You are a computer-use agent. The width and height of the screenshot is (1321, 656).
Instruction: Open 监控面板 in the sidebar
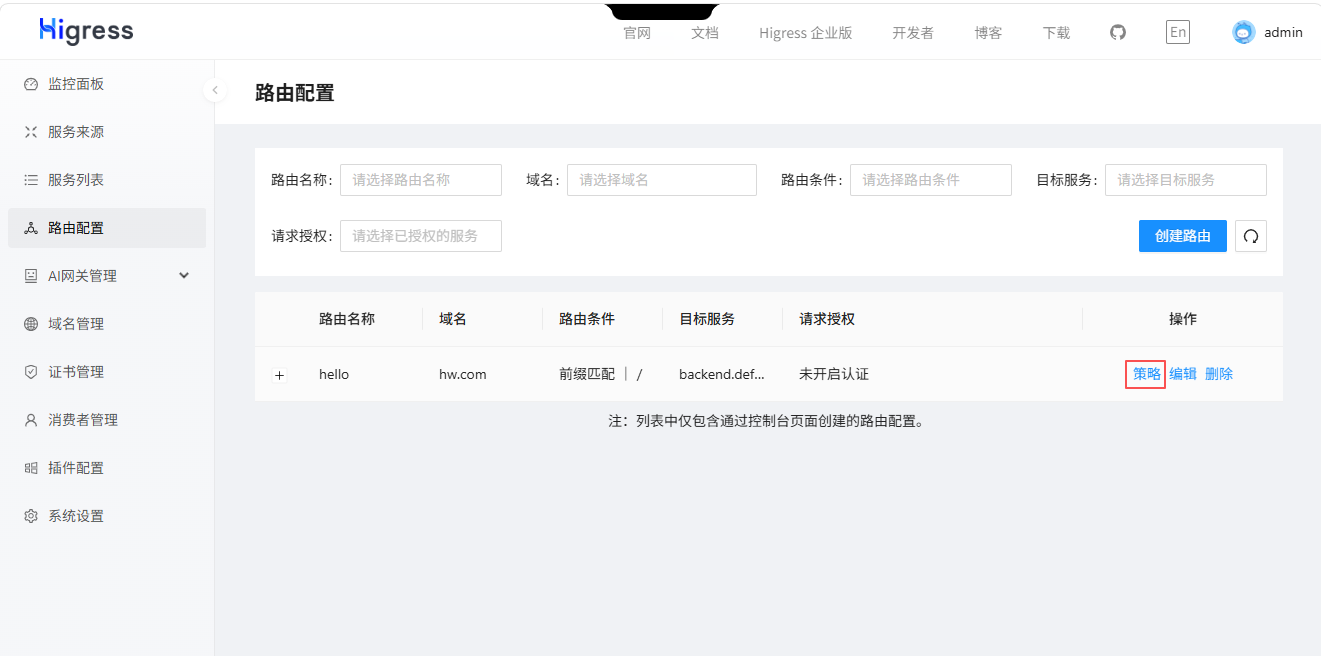pyautogui.click(x=107, y=84)
